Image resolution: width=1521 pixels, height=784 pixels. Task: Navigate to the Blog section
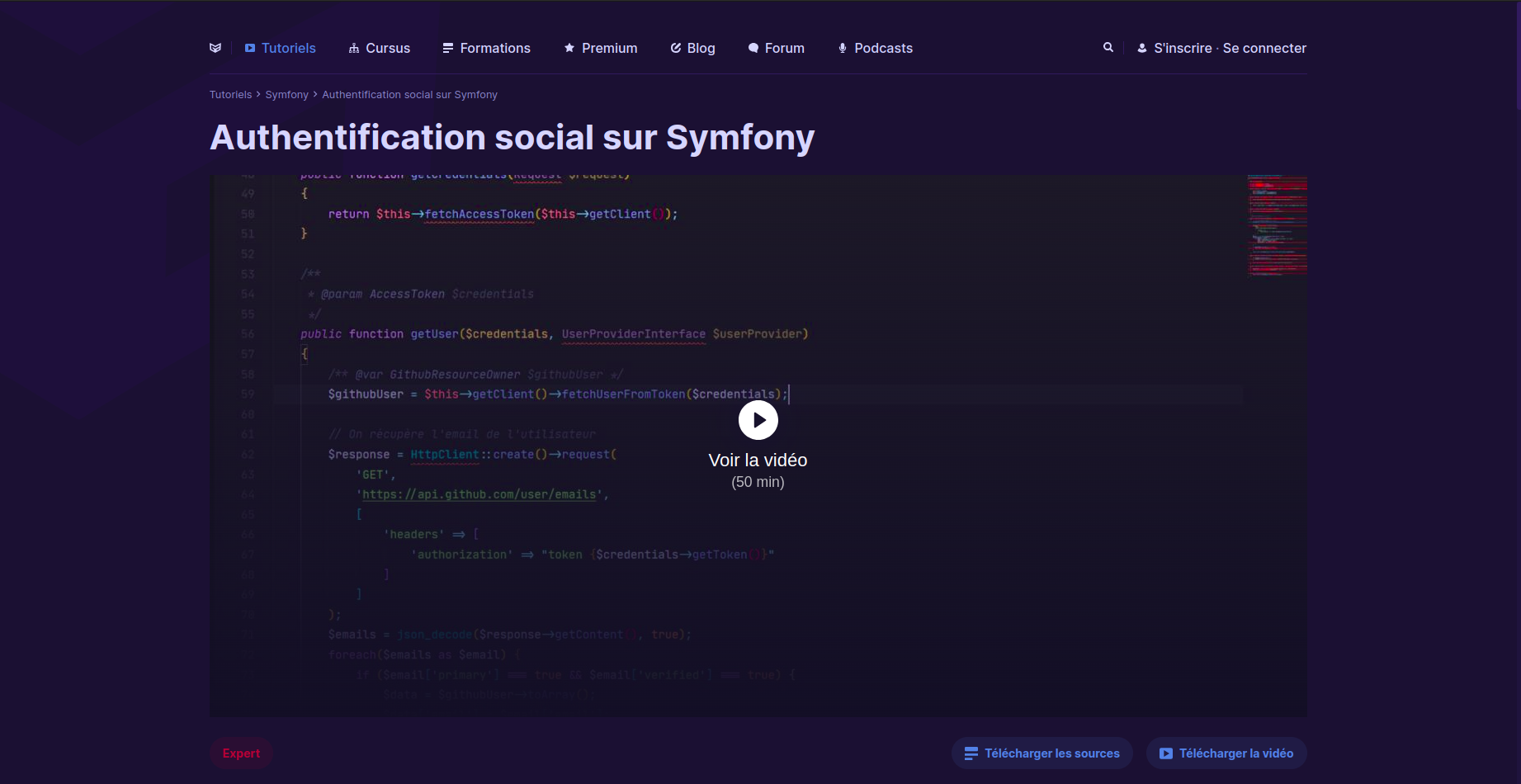pyautogui.click(x=699, y=48)
